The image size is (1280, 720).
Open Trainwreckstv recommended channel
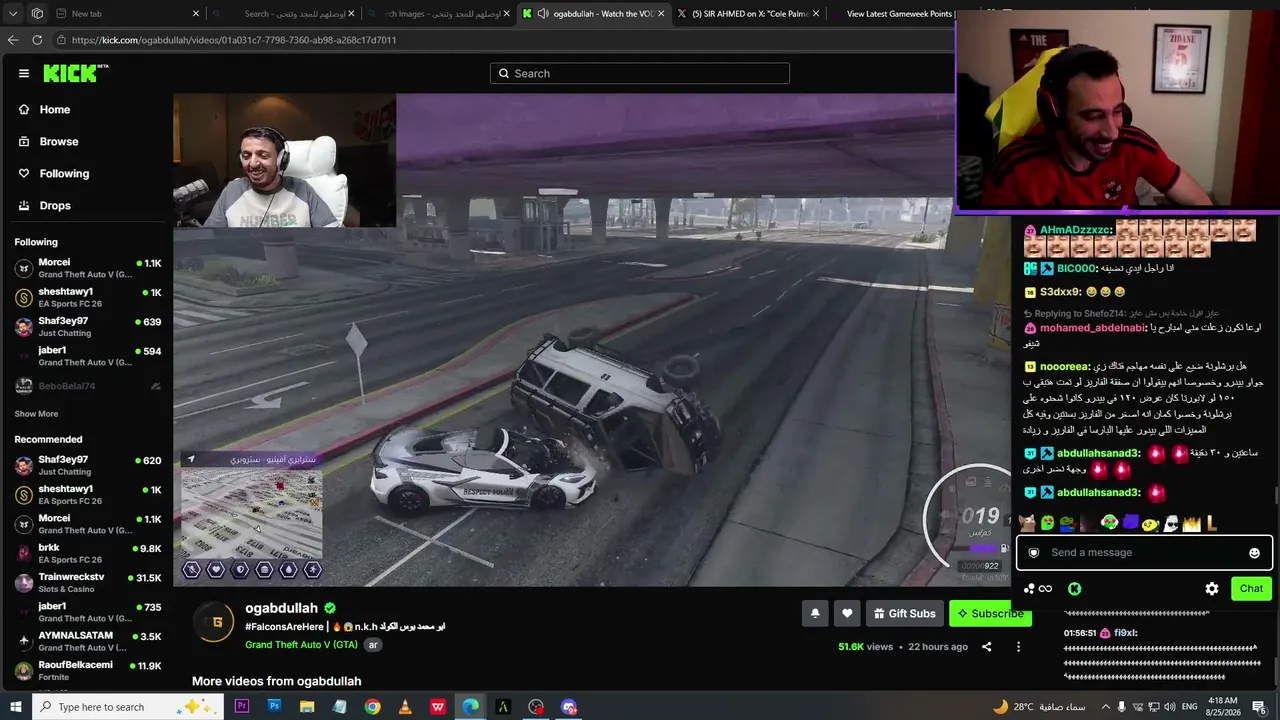[x=88, y=582]
